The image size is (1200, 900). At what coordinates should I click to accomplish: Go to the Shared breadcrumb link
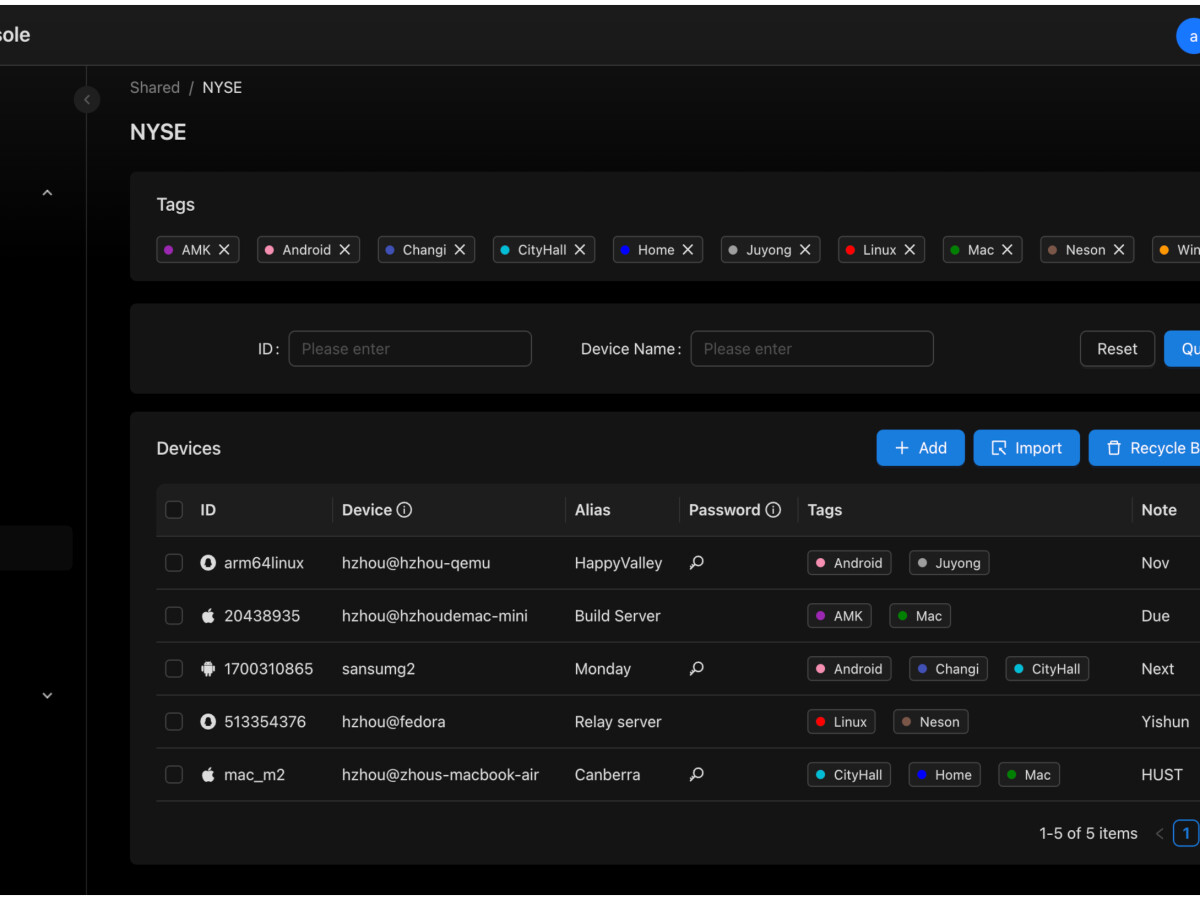tap(155, 88)
